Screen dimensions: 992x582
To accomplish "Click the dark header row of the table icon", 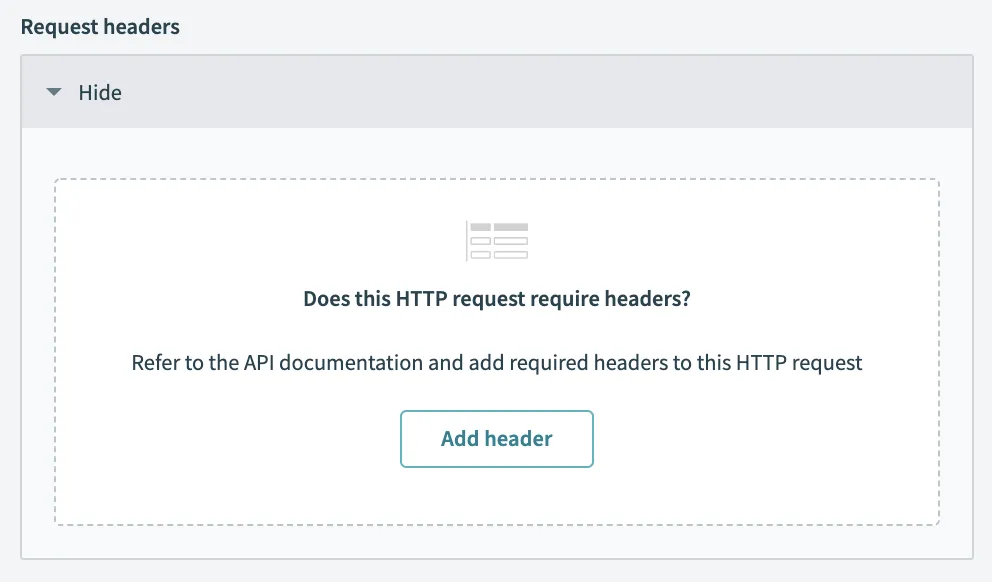I will [498, 228].
